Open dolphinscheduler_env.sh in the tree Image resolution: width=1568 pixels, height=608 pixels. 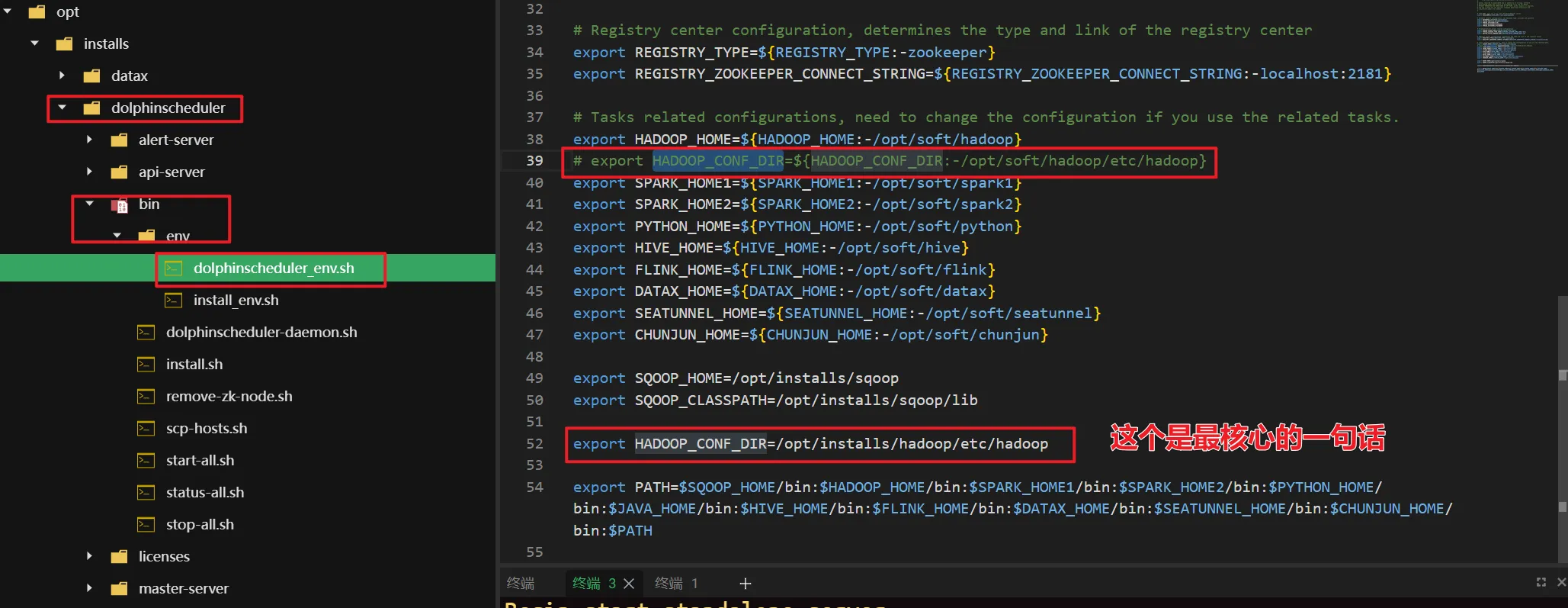tap(274, 268)
